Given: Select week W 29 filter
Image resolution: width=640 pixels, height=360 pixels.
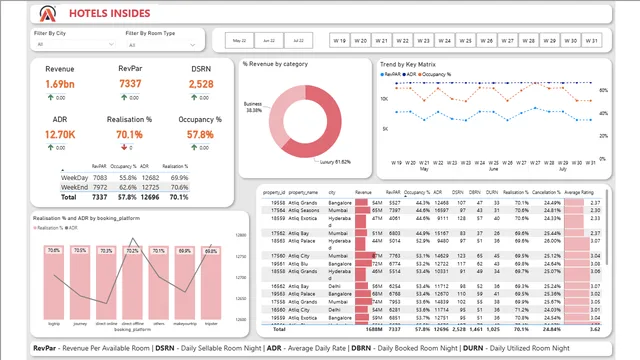Looking at the screenshot, I should (x=549, y=40).
